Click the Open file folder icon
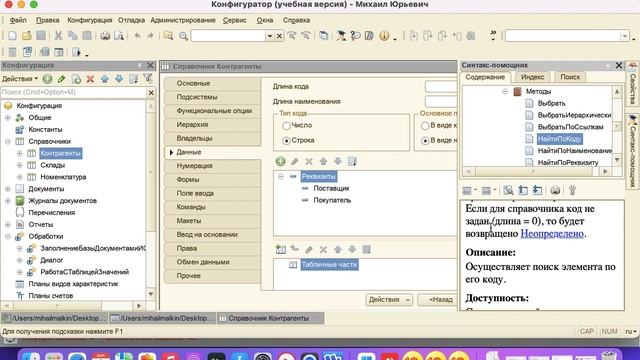 point(27,36)
